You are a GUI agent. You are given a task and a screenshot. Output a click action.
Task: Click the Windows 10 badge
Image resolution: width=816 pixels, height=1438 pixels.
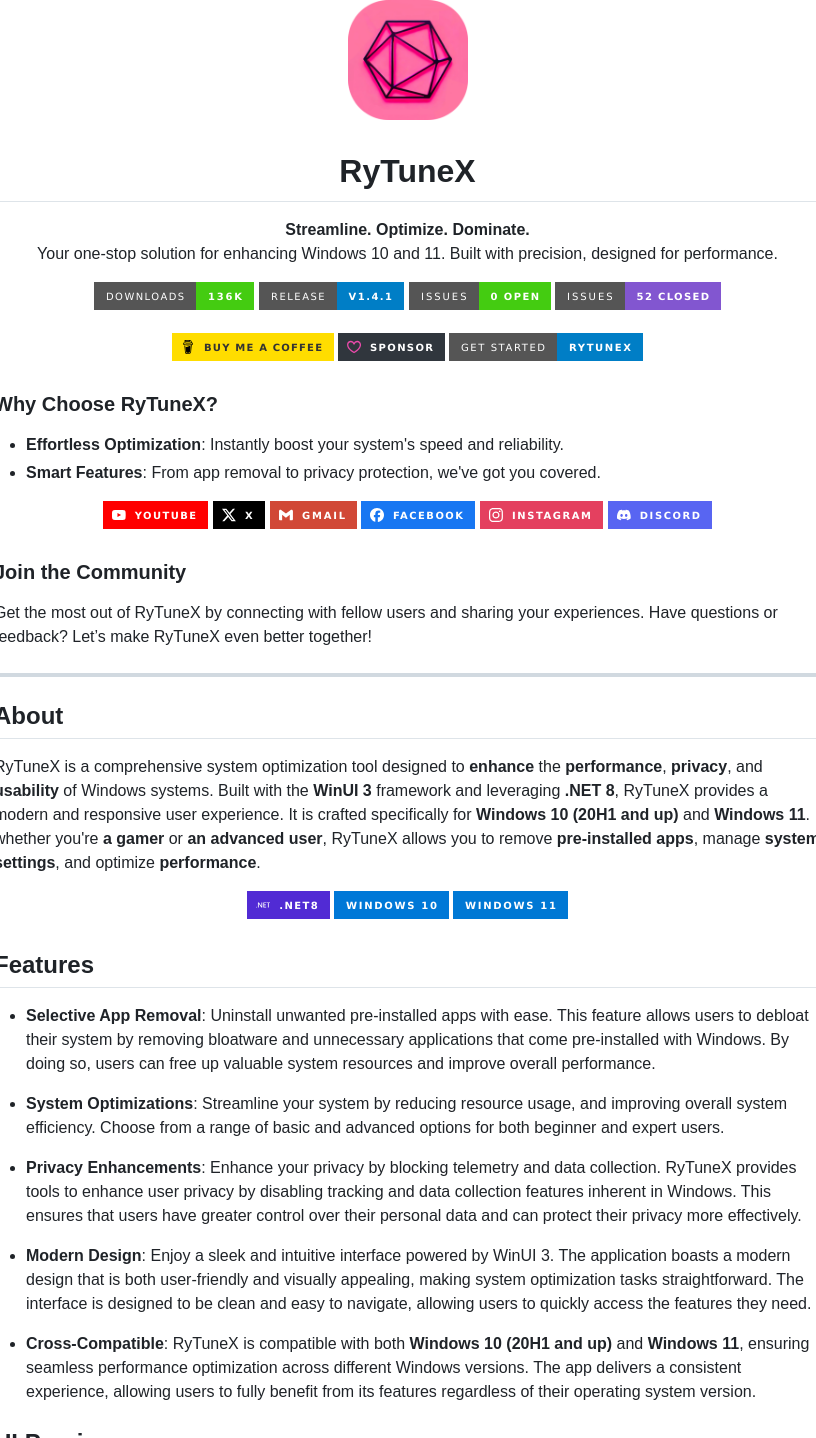(x=391, y=905)
